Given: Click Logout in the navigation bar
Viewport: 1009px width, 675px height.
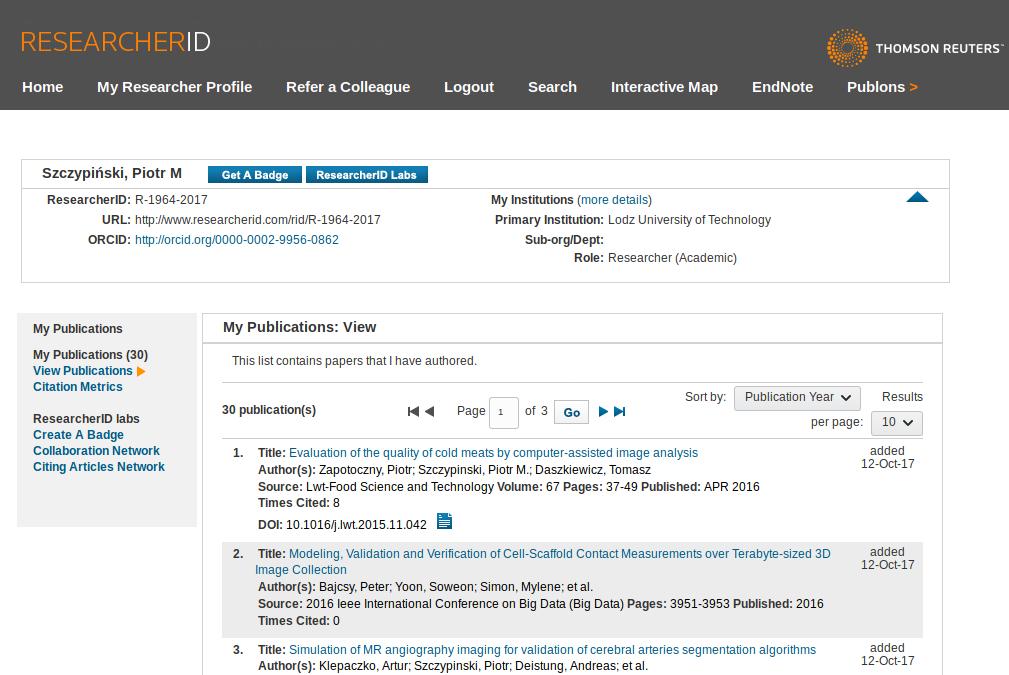Looking at the screenshot, I should (469, 87).
